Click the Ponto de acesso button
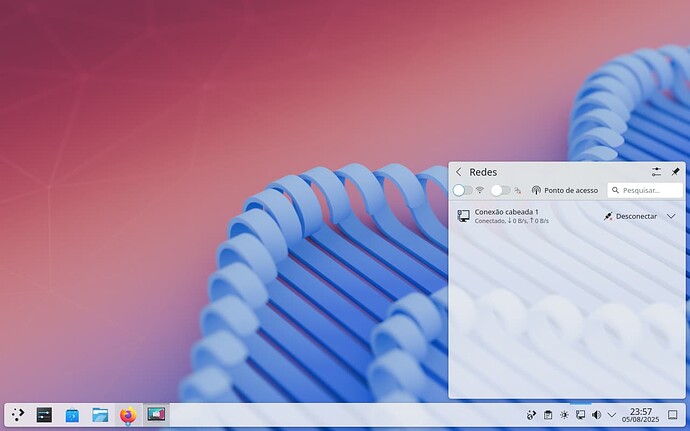This screenshot has width=690, height=431. pyautogui.click(x=564, y=190)
